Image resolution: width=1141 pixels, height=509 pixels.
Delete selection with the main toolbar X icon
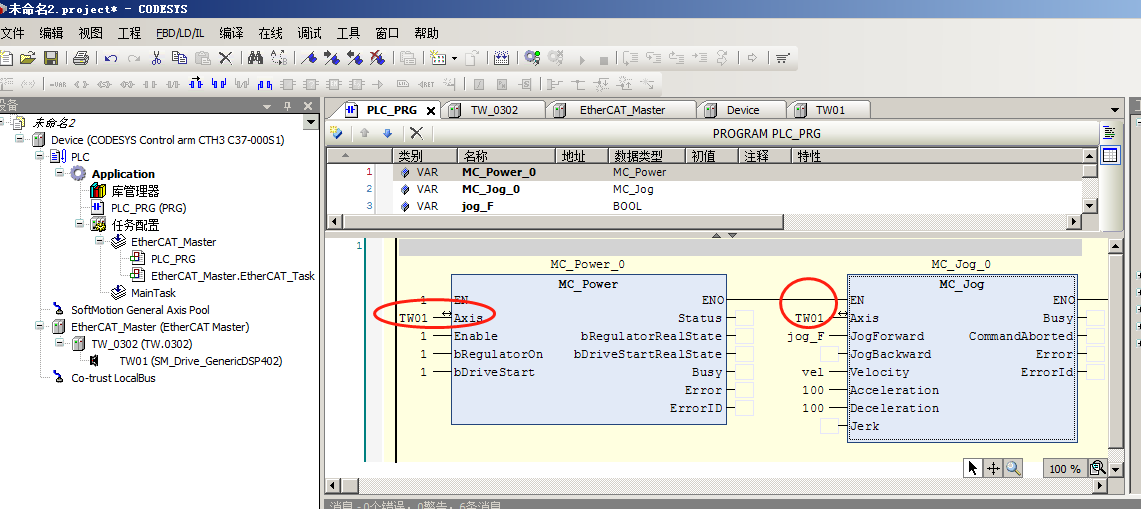coord(226,58)
